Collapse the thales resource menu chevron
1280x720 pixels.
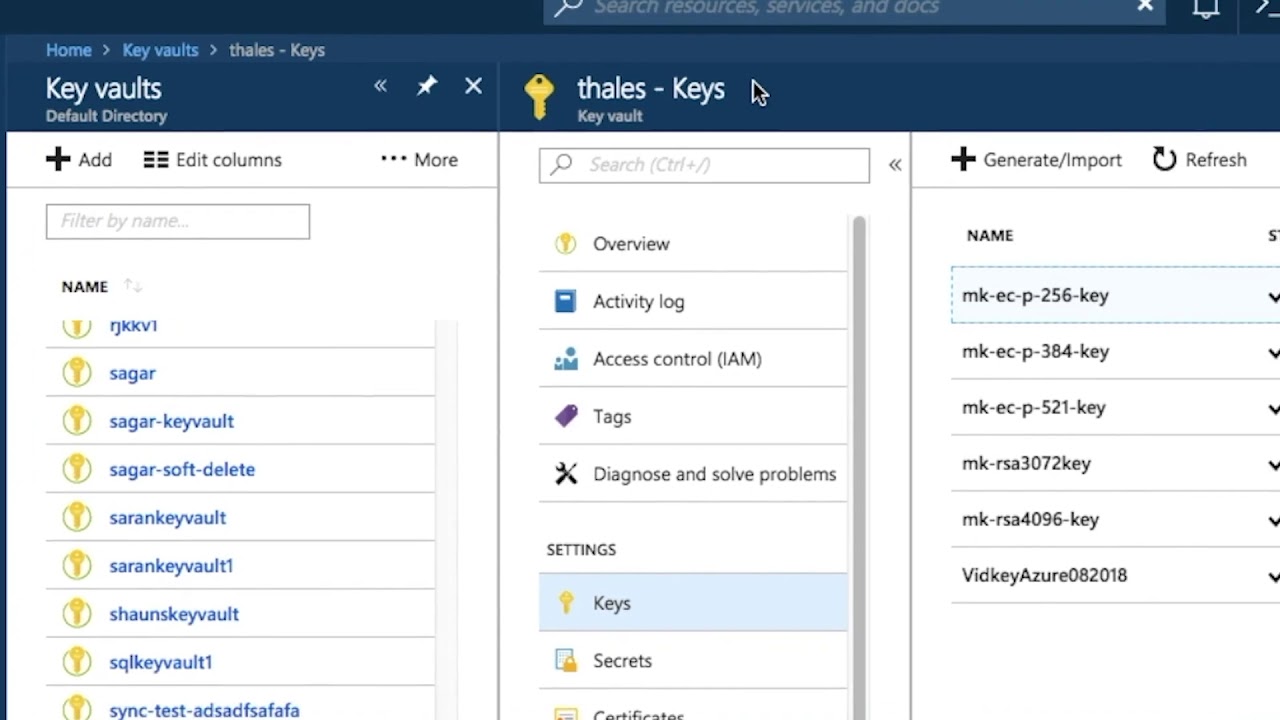click(895, 165)
